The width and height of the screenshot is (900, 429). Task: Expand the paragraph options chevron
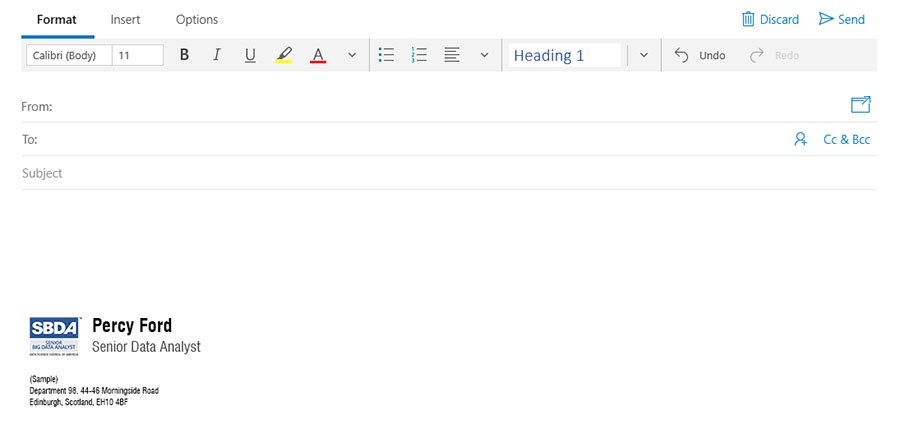click(485, 55)
